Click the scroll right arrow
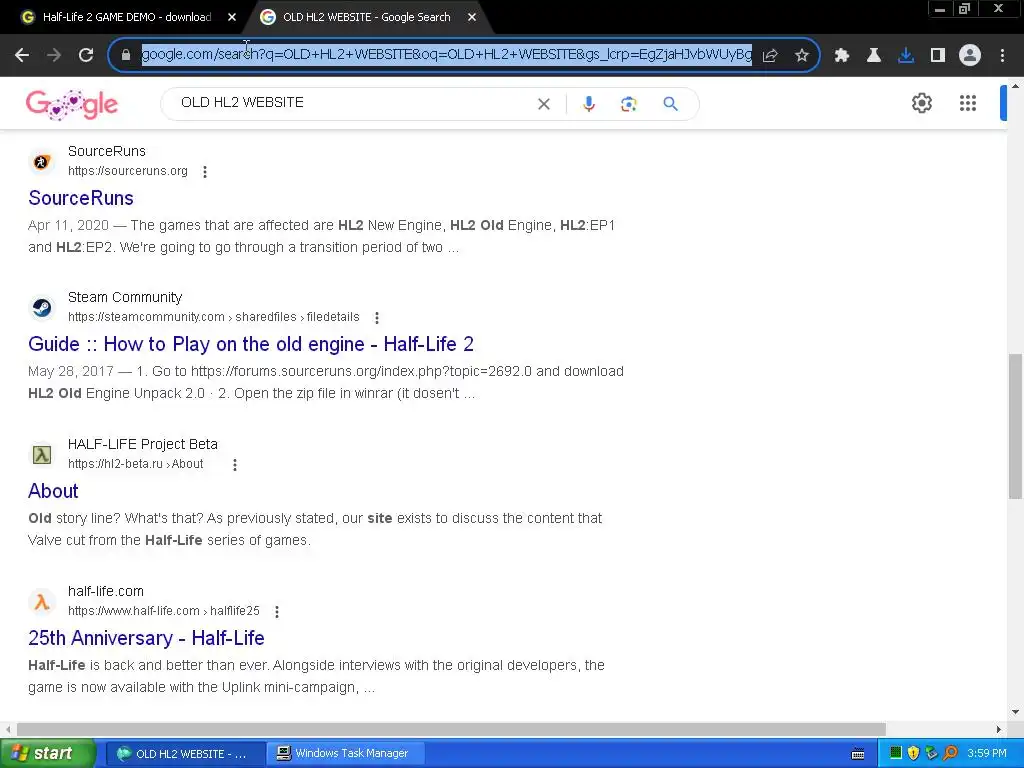The image size is (1024, 768). 999,729
